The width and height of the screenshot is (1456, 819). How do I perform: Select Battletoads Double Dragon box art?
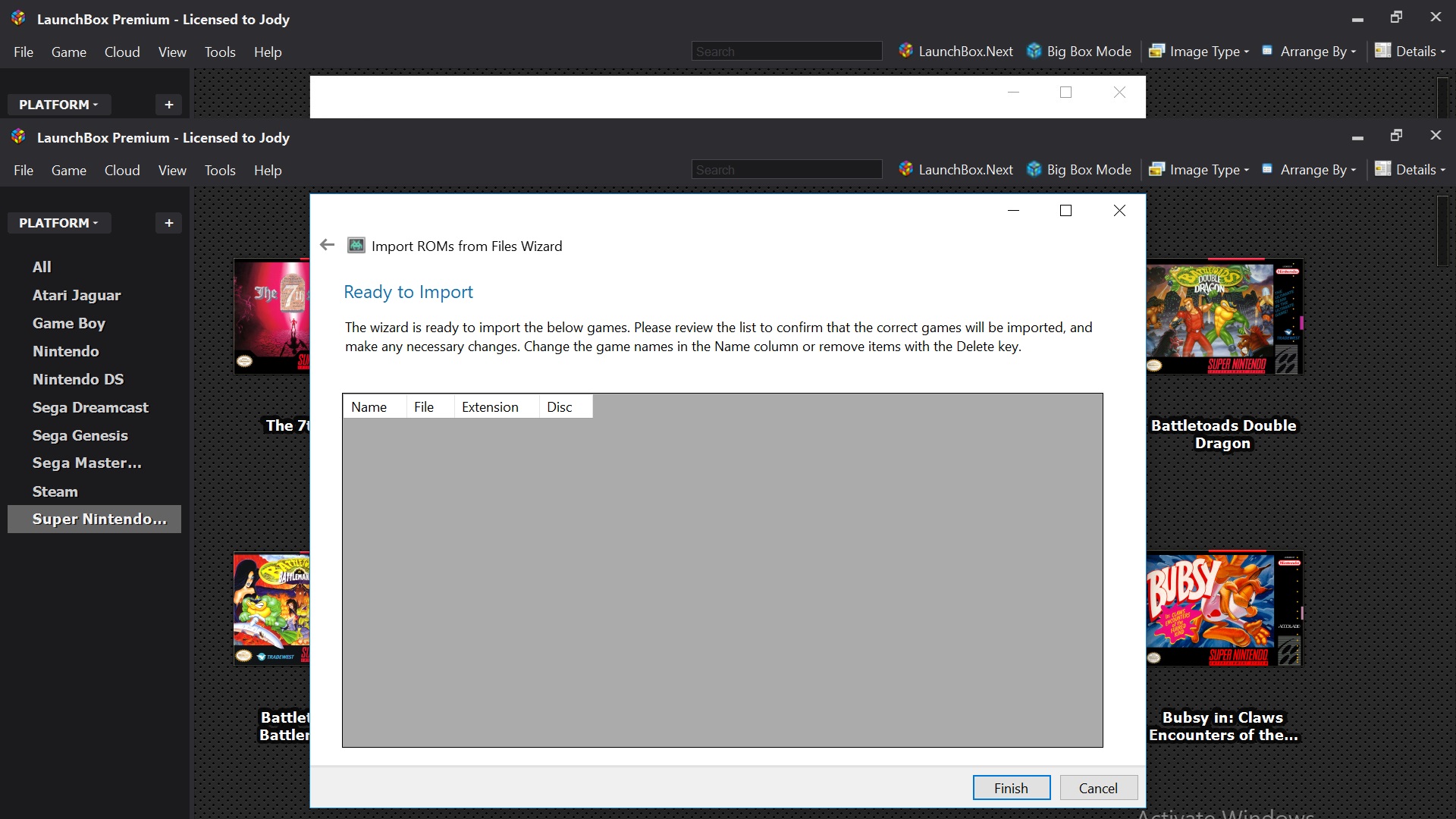coord(1224,317)
